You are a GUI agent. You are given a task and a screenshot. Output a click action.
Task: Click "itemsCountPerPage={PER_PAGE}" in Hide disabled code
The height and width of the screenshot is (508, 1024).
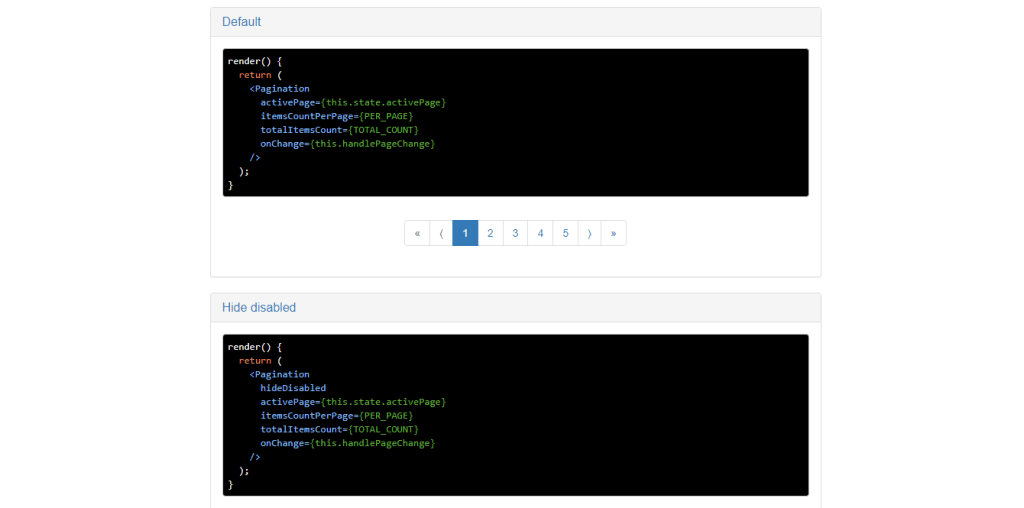pos(337,416)
